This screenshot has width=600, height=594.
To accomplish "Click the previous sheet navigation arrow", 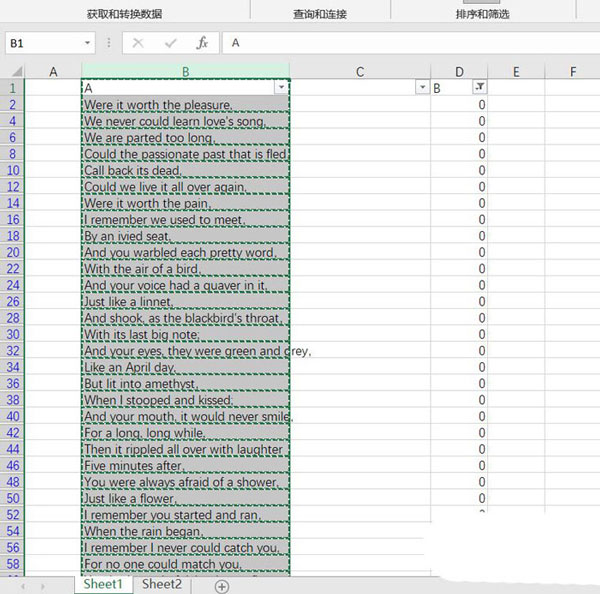I will coord(20,586).
